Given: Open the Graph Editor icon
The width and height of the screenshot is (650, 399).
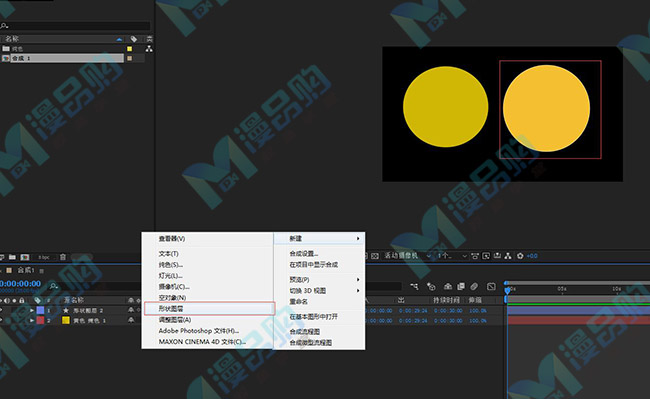Looking at the screenshot, I should pyautogui.click(x=491, y=286).
